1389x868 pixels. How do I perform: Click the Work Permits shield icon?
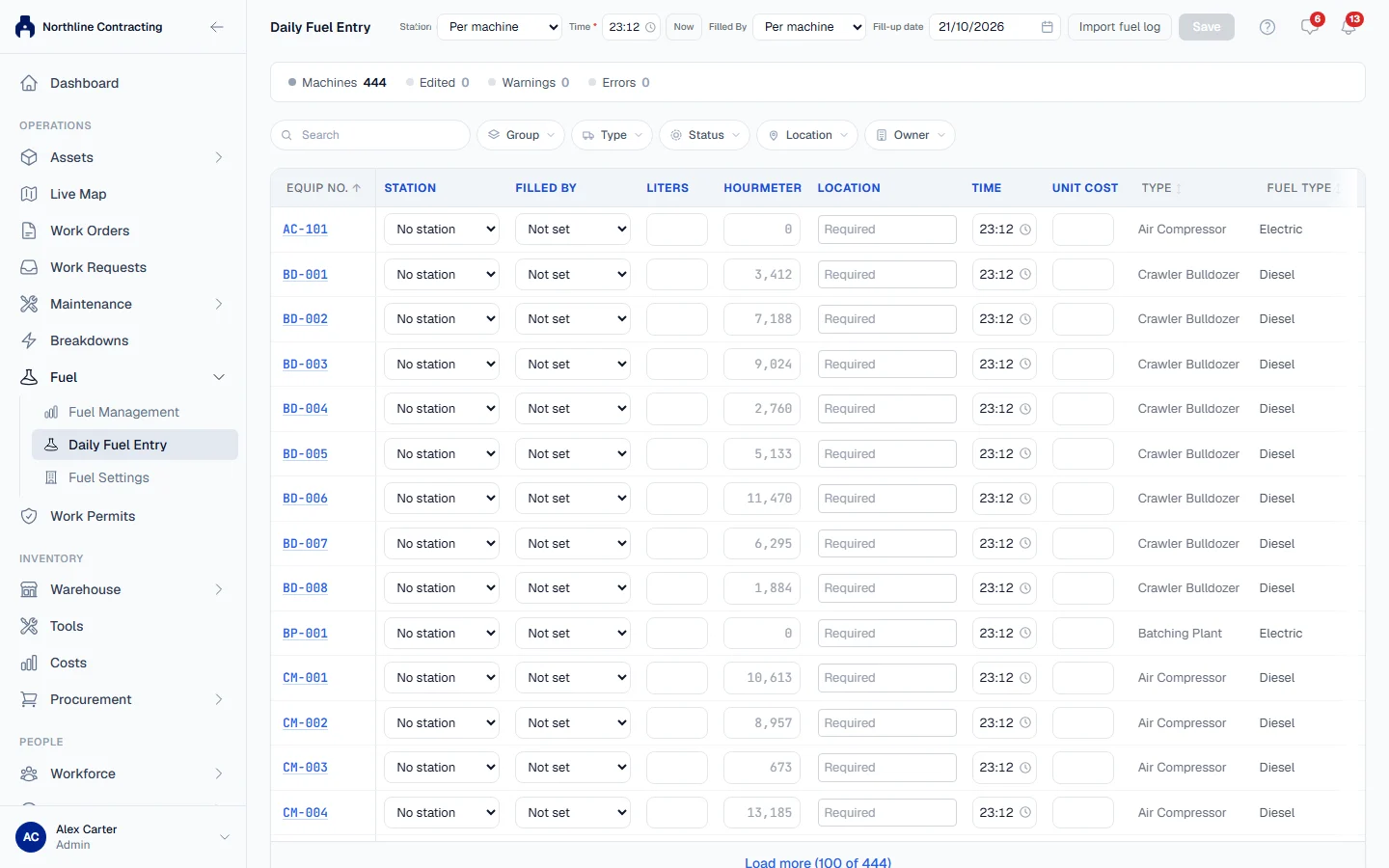(x=29, y=516)
